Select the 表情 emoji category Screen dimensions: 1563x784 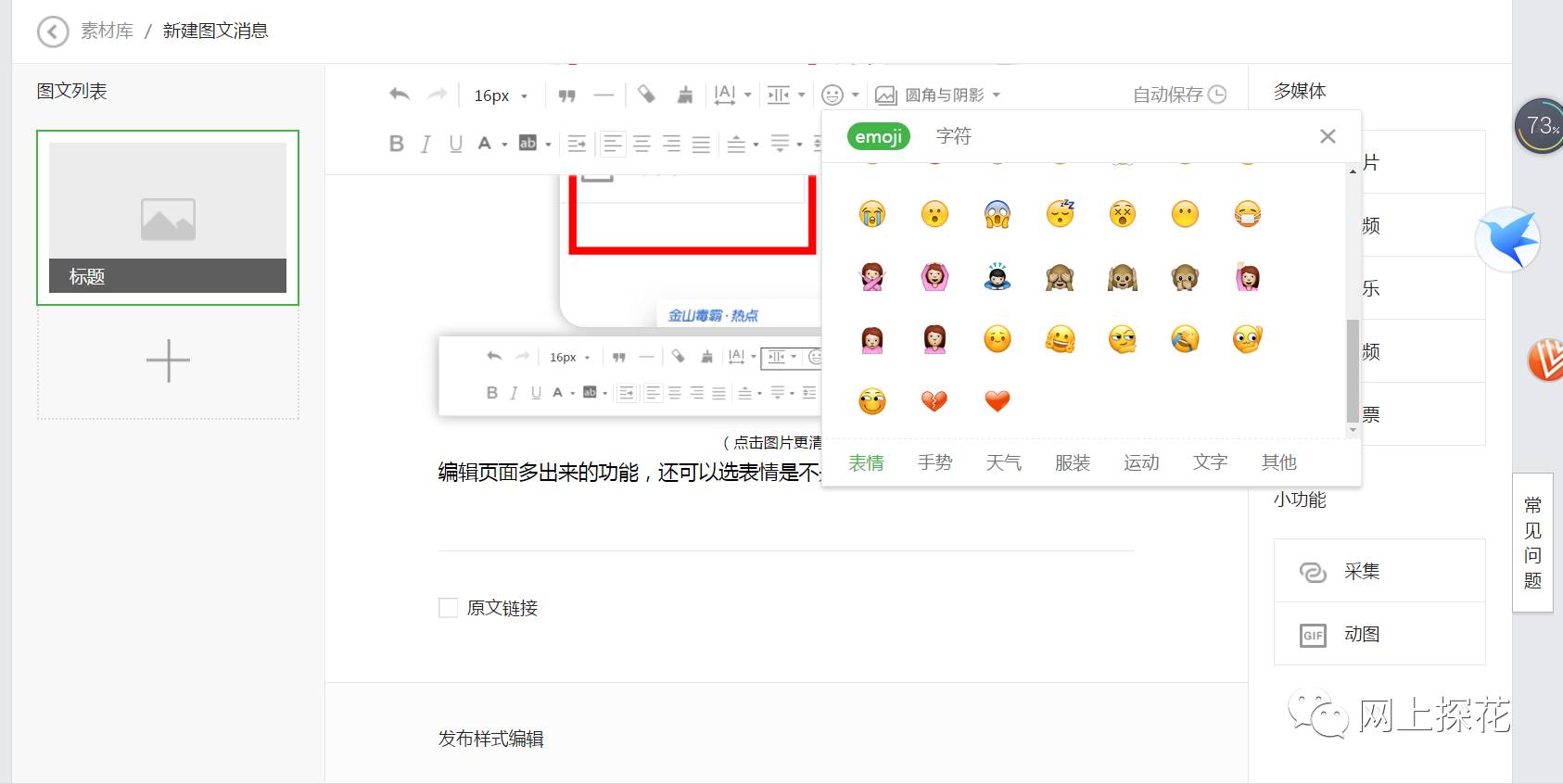coord(867,462)
